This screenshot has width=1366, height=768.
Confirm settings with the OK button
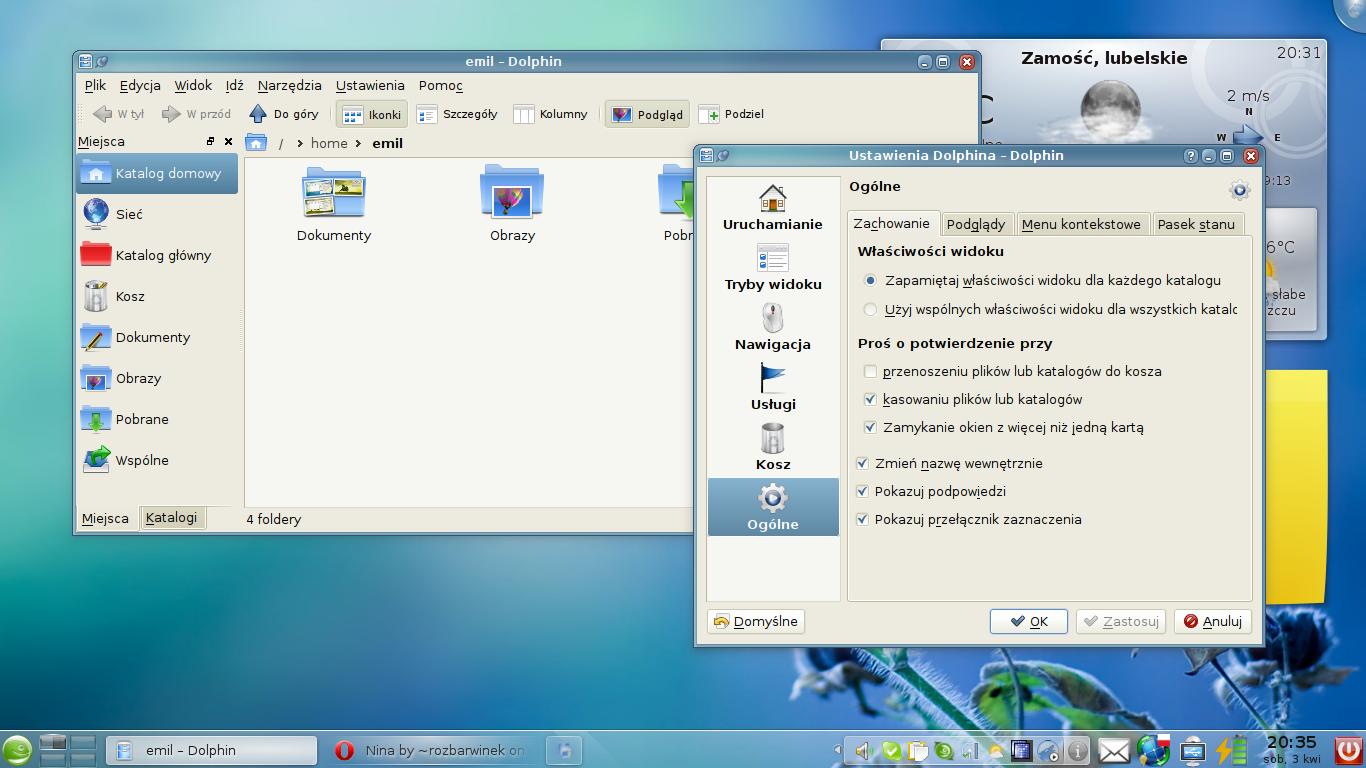tap(1029, 621)
